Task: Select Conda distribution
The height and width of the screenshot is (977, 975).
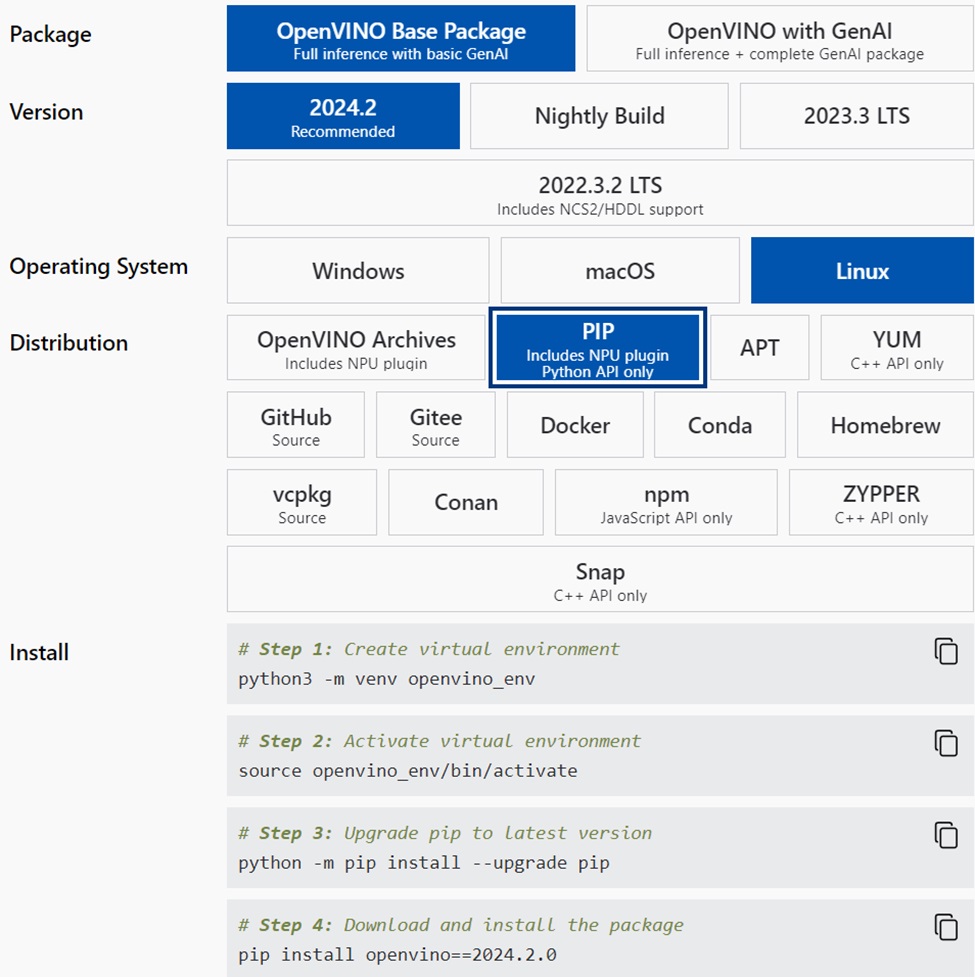Action: click(x=720, y=425)
